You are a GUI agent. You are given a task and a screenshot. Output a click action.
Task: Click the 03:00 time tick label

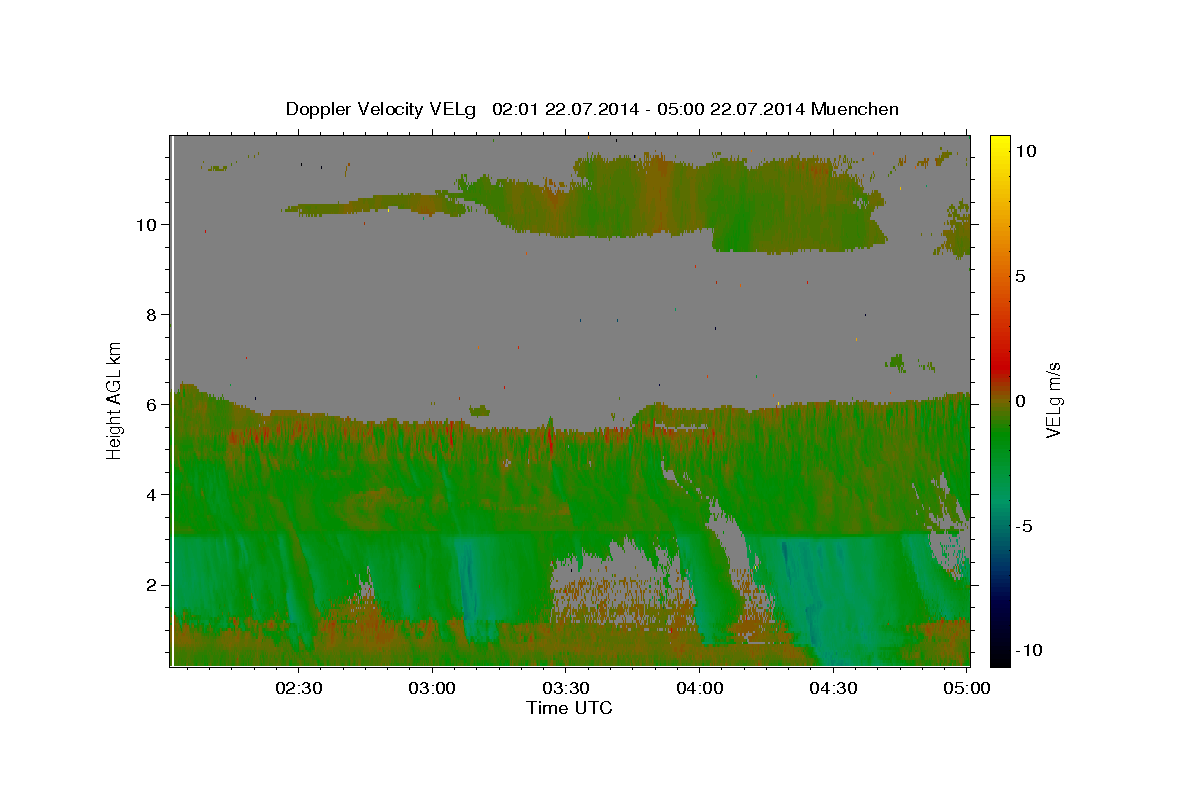click(433, 688)
